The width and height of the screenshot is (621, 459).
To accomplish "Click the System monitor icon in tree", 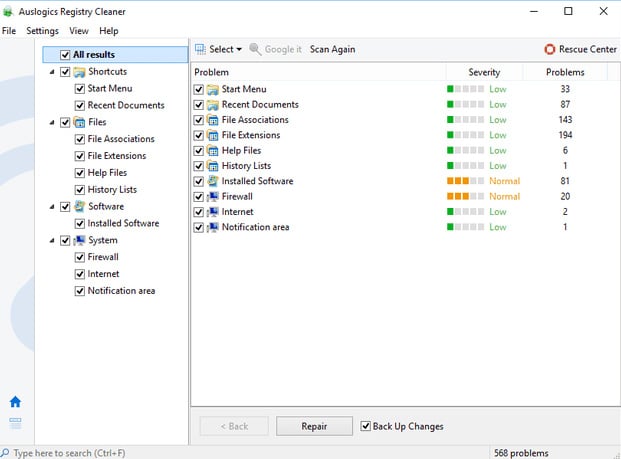I will pos(79,240).
